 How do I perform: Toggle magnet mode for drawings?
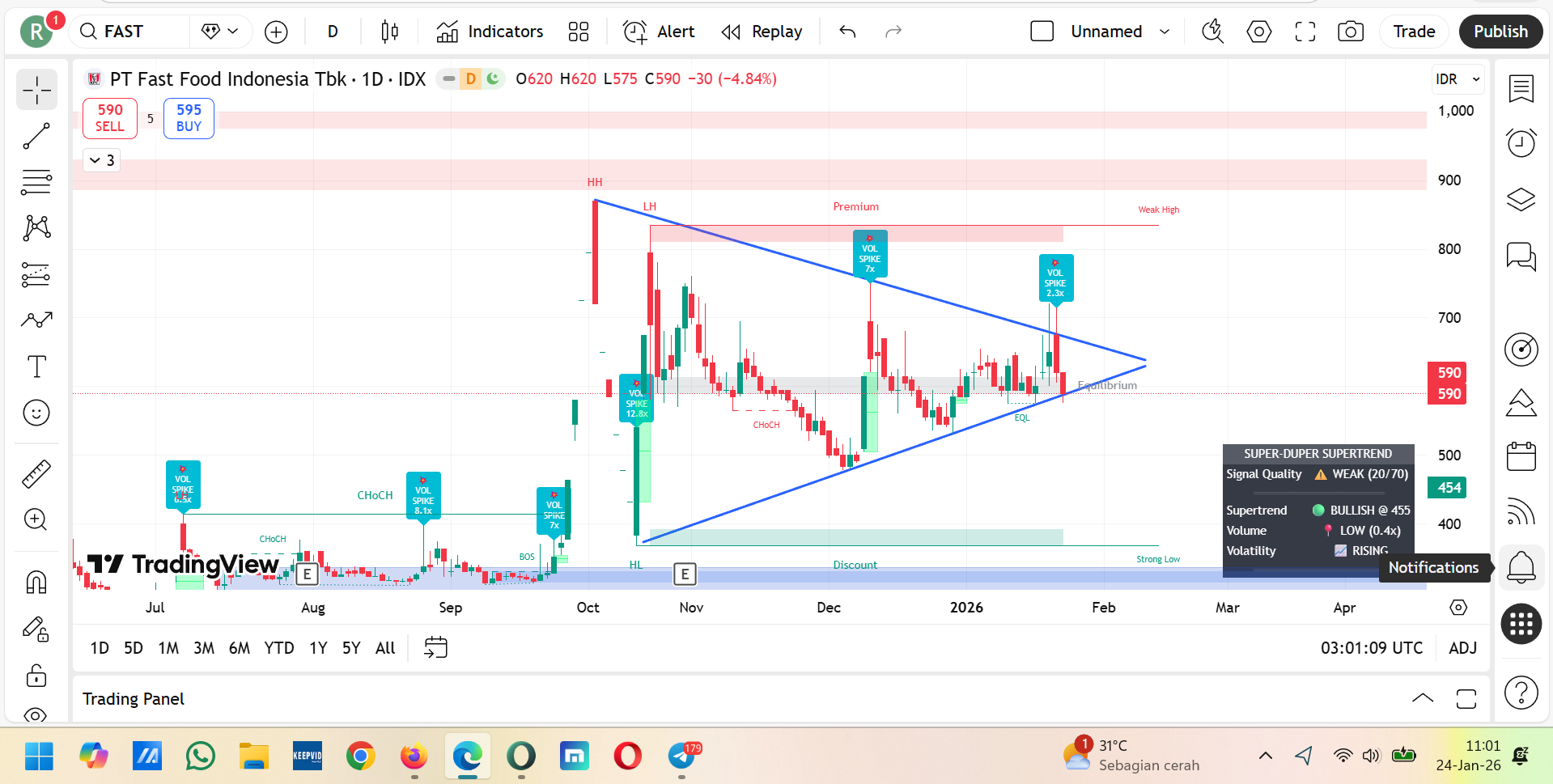(x=36, y=582)
